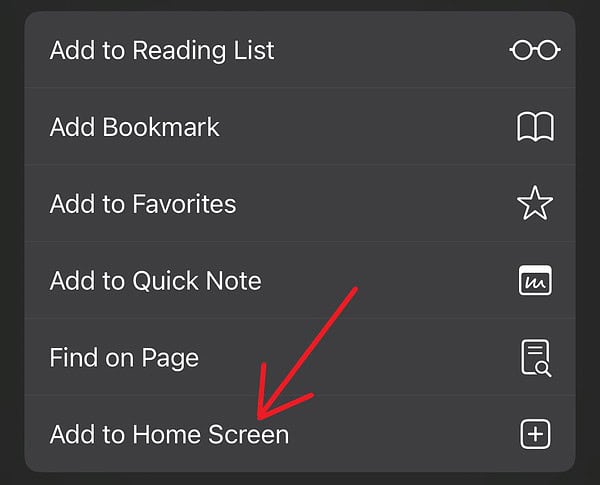Viewport: 600px width, 485px height.
Task: Select Add to Home Screen
Action: [x=300, y=434]
